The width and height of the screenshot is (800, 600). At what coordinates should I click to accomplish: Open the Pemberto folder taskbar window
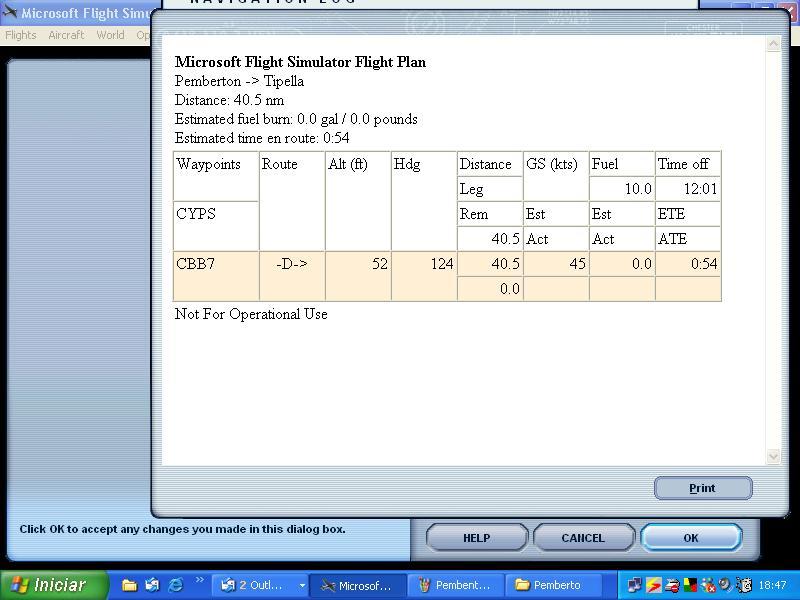click(x=548, y=585)
